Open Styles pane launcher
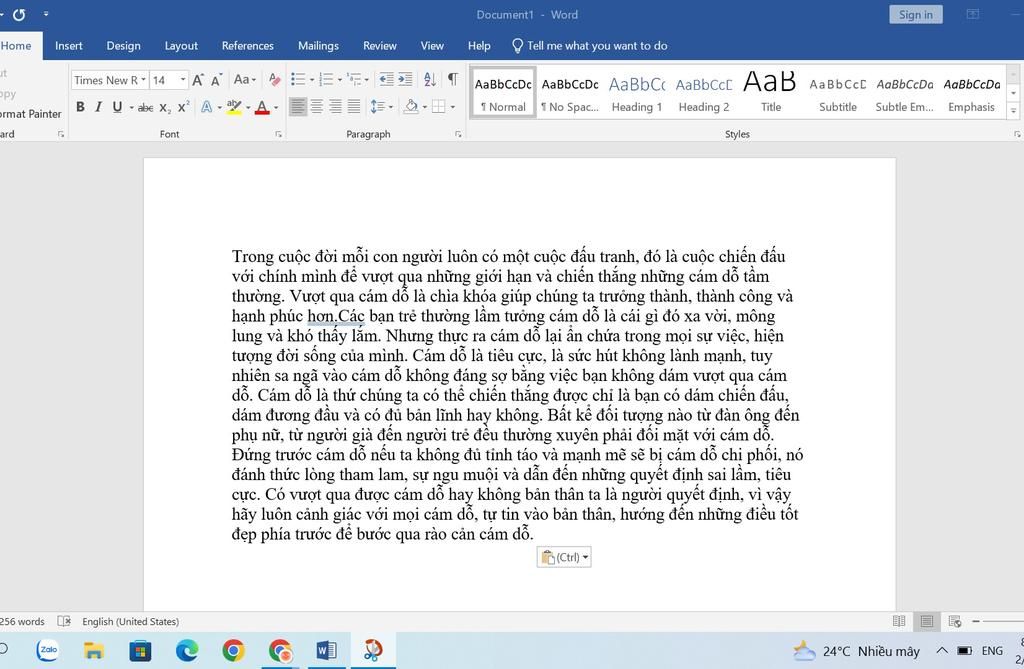Image resolution: width=1024 pixels, height=669 pixels. point(1017,134)
